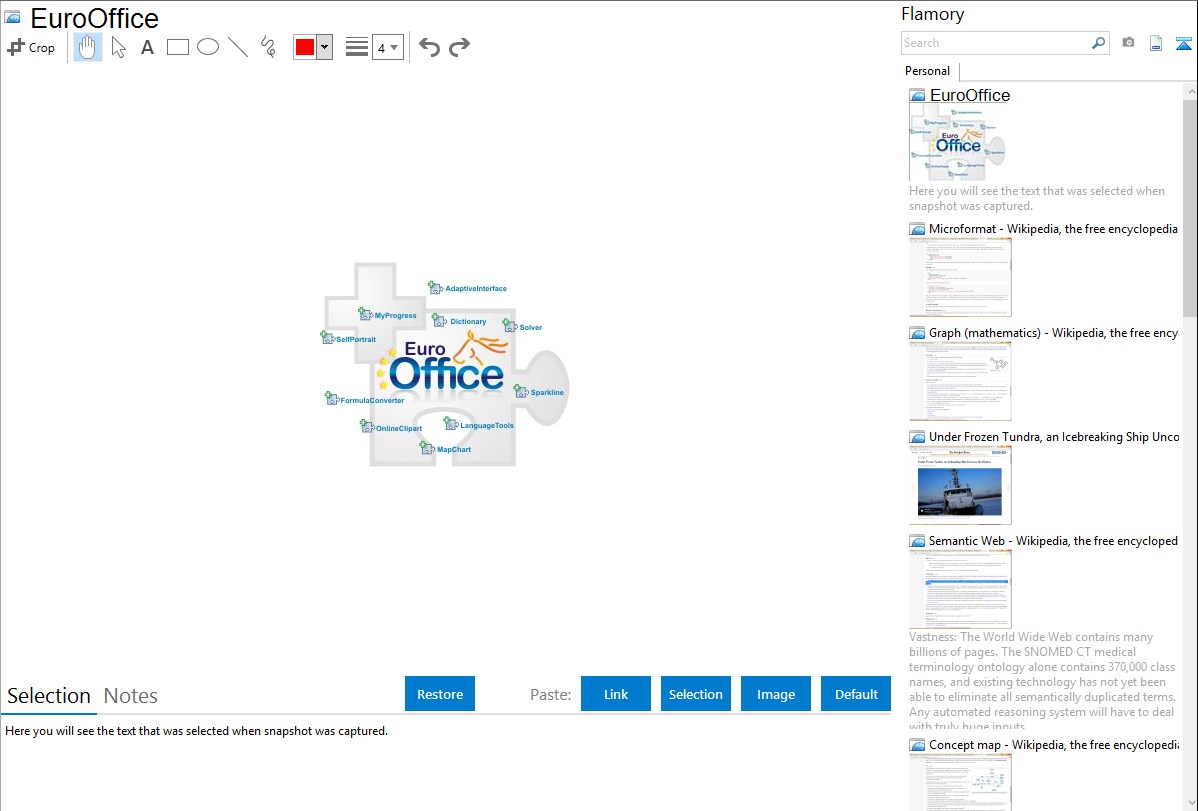Open the Notes tab
This screenshot has height=811, width=1198.
[x=131, y=696]
